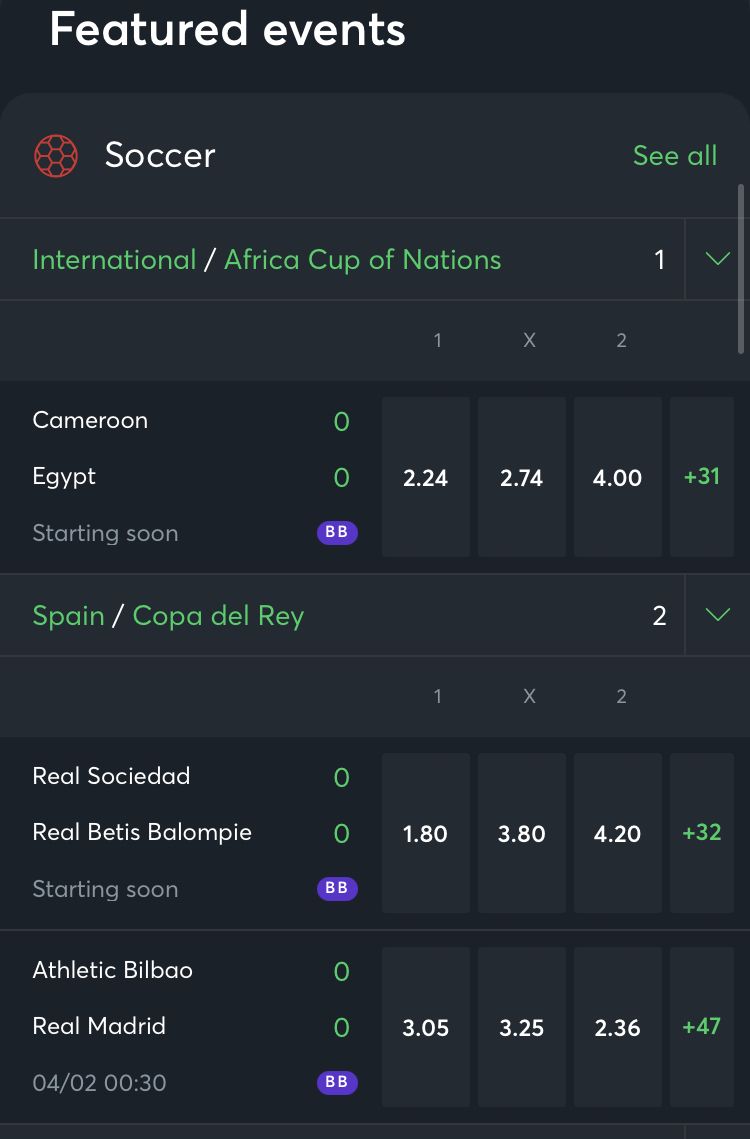Click the red soccer ball icon
The width and height of the screenshot is (750, 1139).
coord(56,155)
